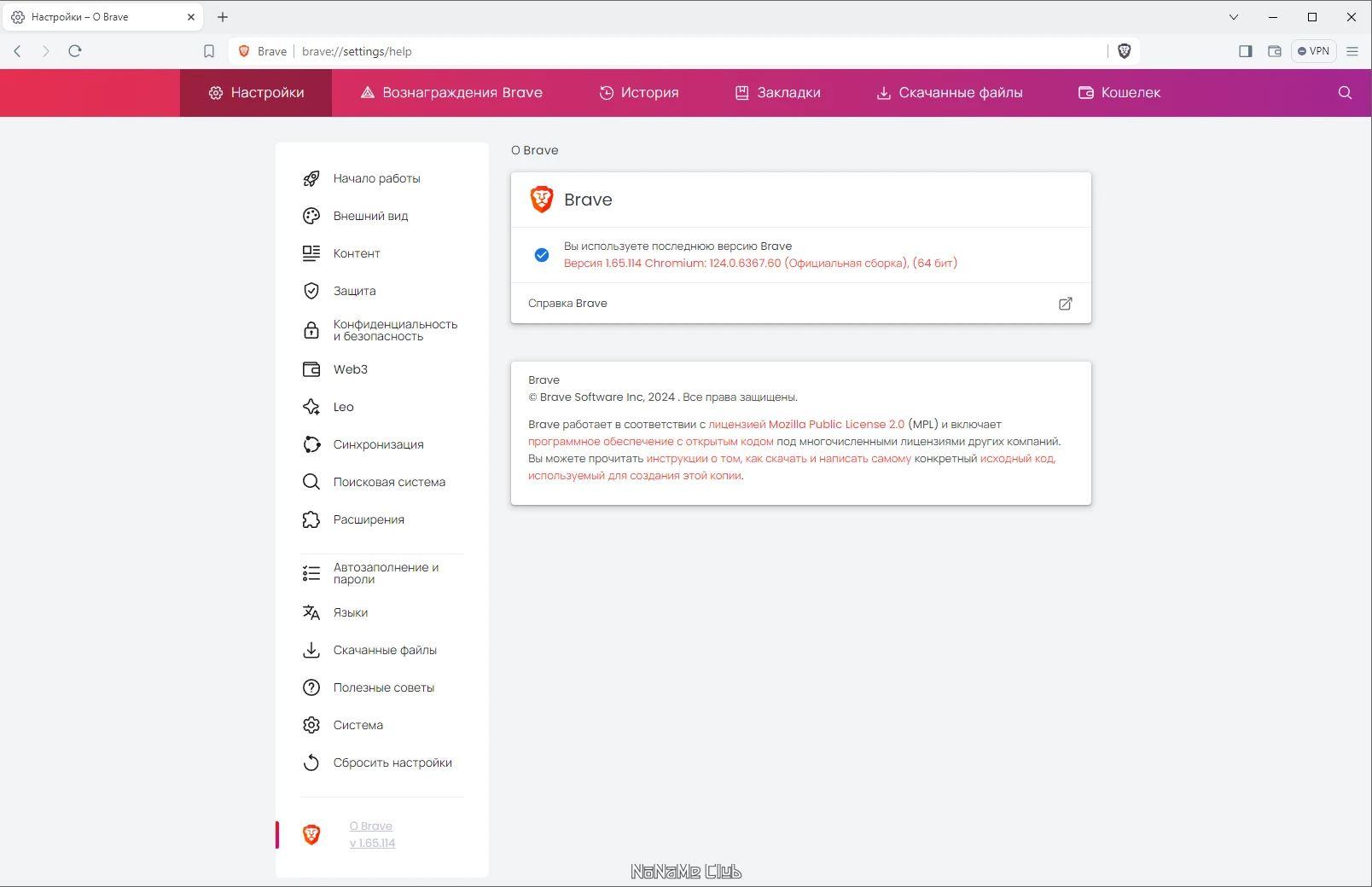Image resolution: width=1372 pixels, height=887 pixels.
Task: Click the Сбросить настройки reset icon
Action: pos(311,762)
